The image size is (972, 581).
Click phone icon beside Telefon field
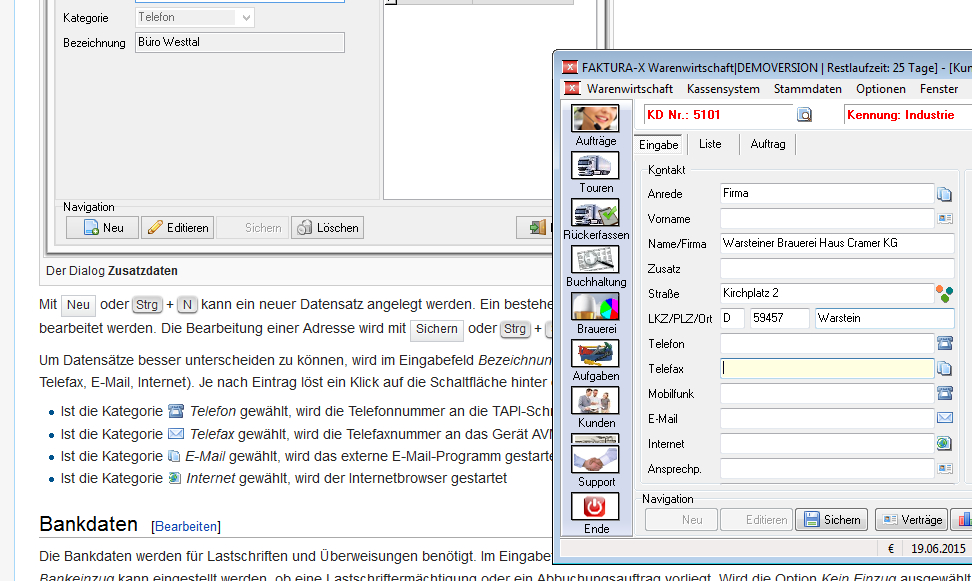click(x=945, y=343)
